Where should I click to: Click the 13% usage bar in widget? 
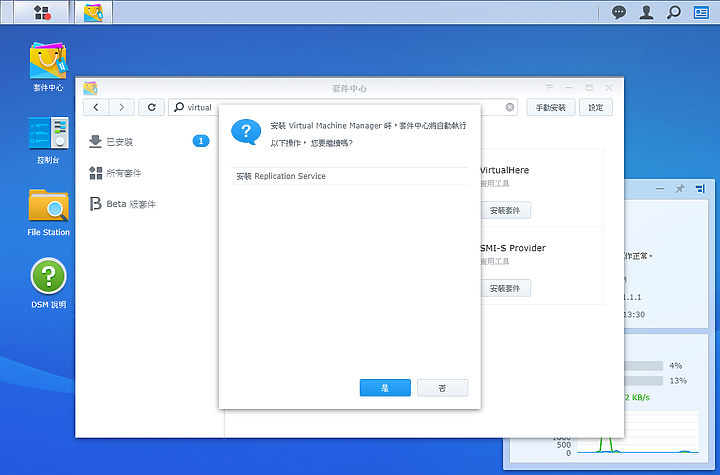[x=644, y=381]
